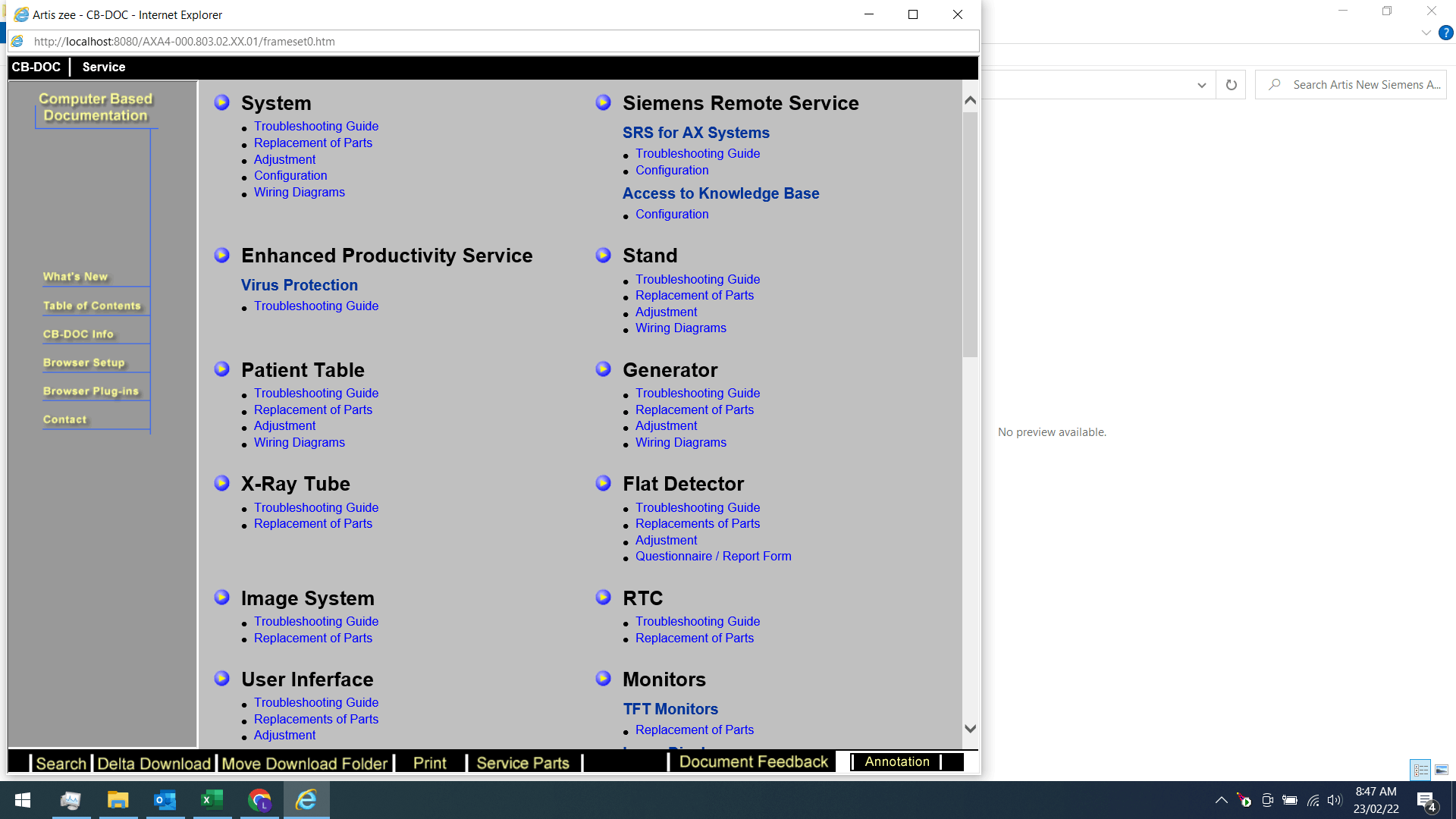Open the Service menu in CB-DOC header
The width and height of the screenshot is (1456, 819).
104,67
